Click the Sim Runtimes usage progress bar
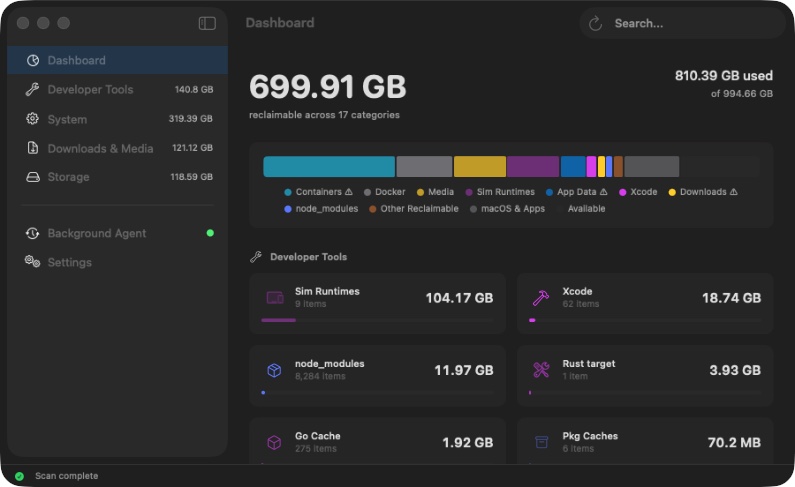 377,320
